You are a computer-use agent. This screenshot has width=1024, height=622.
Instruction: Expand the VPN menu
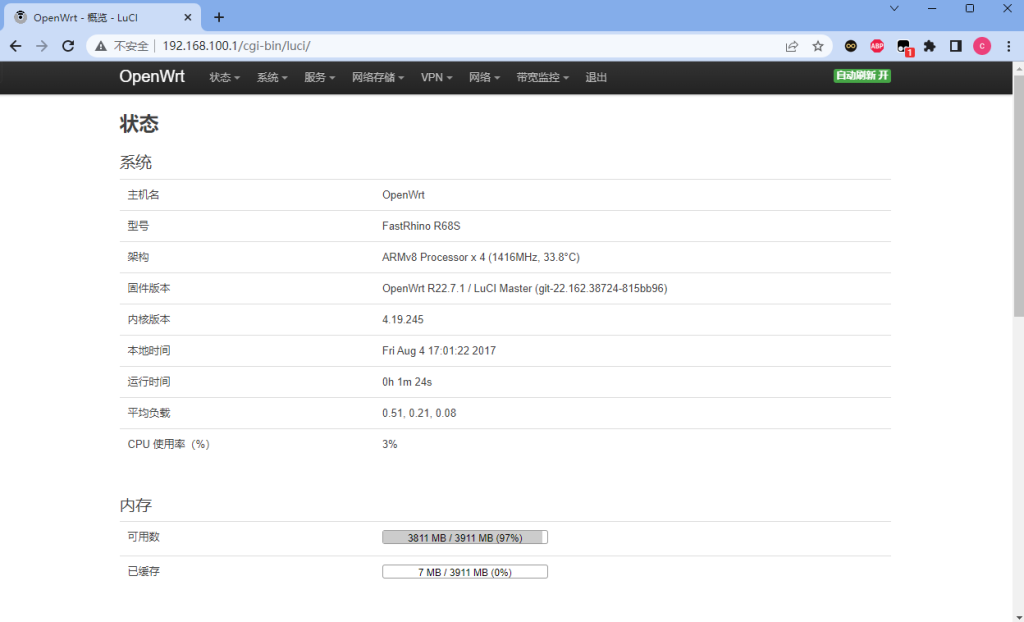tap(436, 77)
